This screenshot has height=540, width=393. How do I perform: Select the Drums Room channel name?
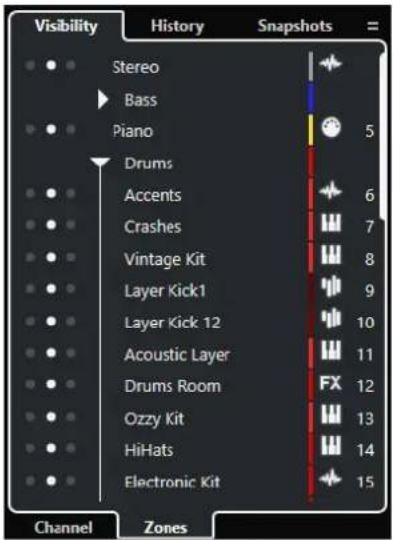pos(173,386)
